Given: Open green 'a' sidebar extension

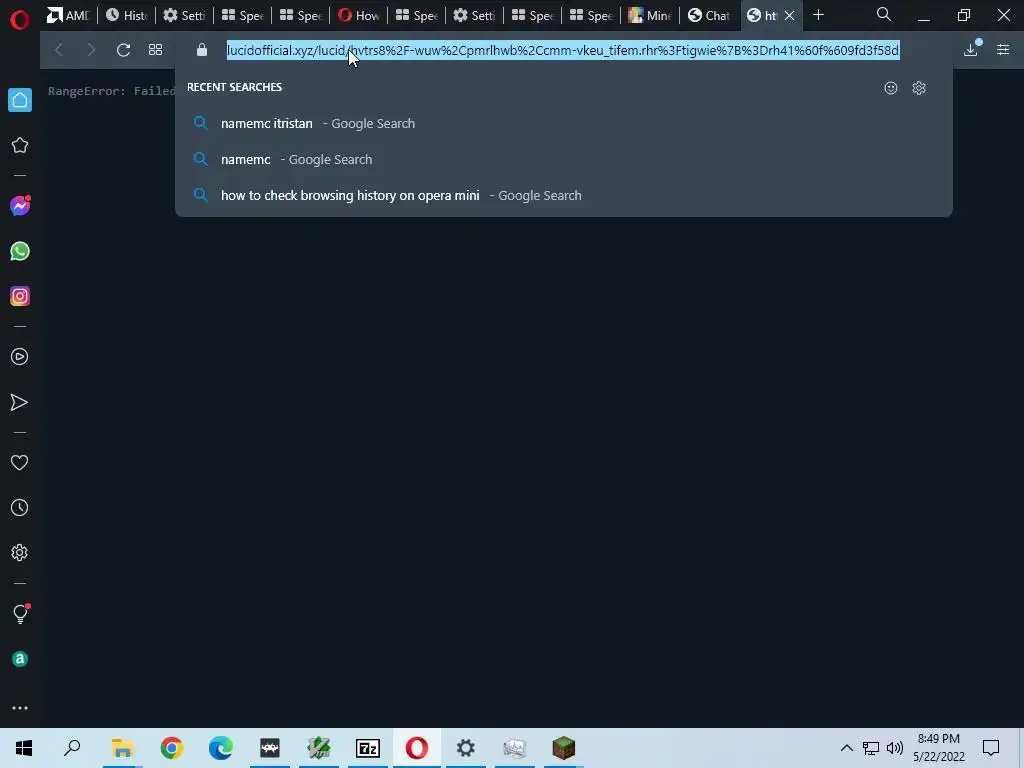Looking at the screenshot, I should [x=20, y=659].
